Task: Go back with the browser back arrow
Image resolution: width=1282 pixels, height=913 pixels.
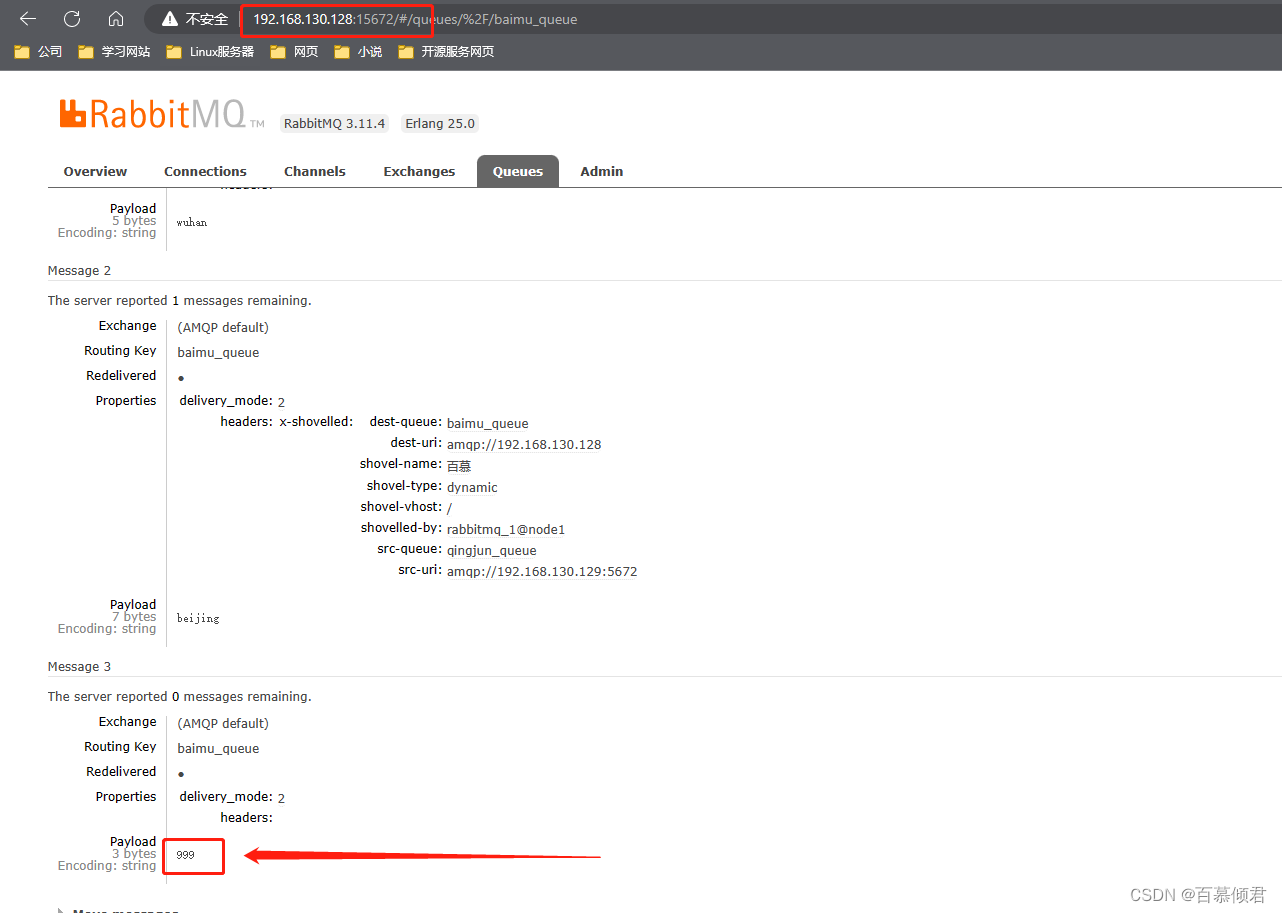Action: 28,19
